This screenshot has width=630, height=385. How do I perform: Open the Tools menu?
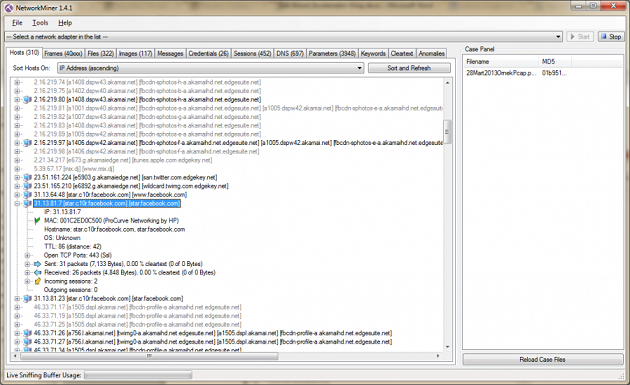tap(40, 23)
